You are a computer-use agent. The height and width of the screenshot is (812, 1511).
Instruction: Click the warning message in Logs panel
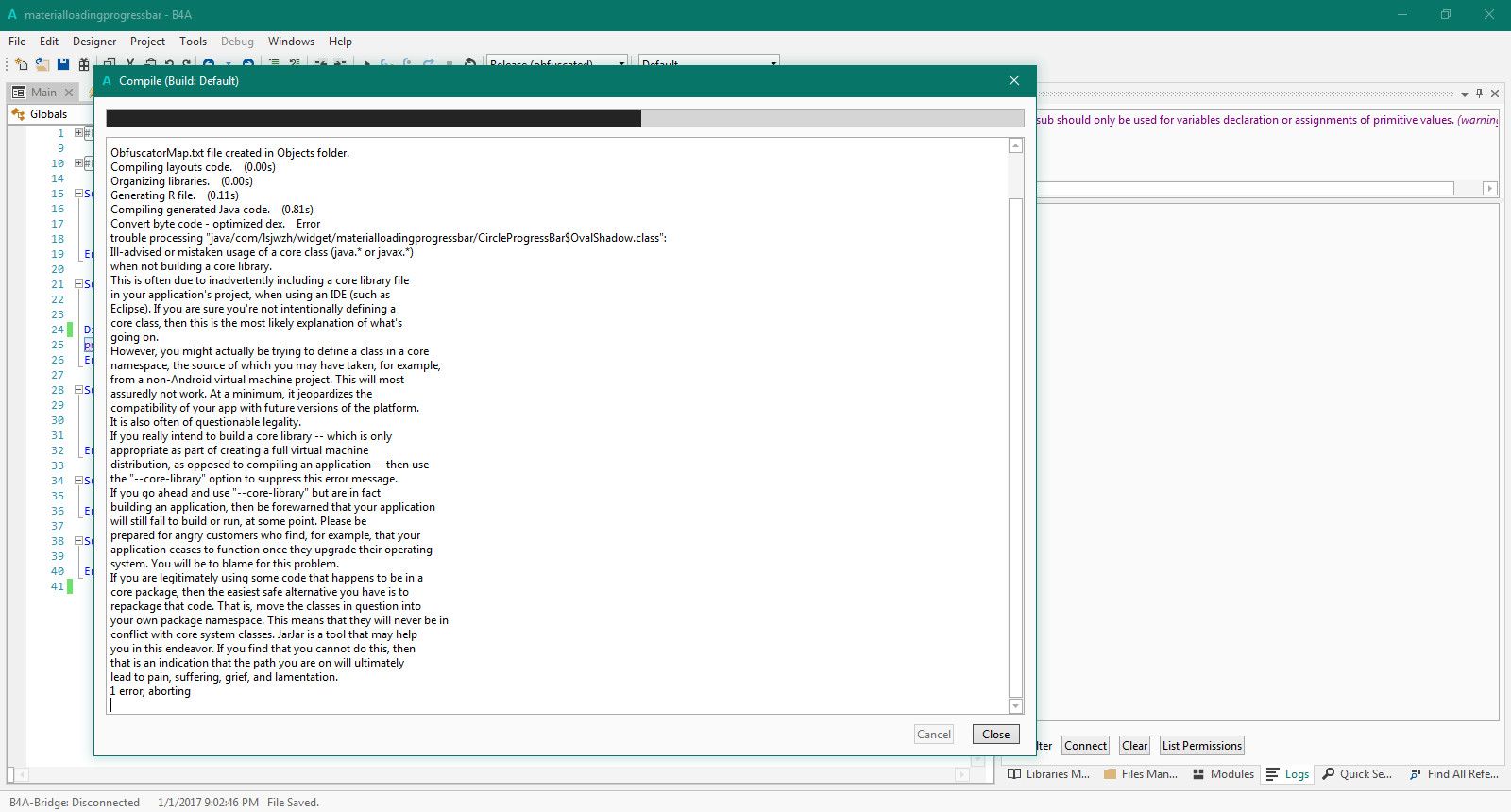(x=1266, y=120)
